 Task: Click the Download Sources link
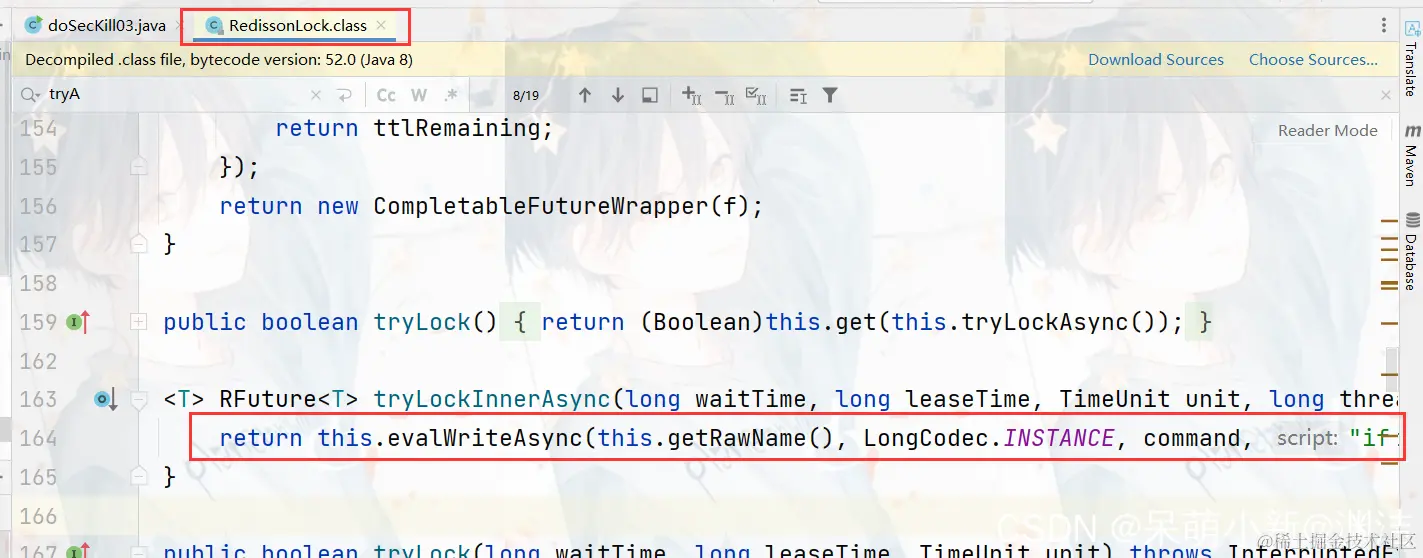(1155, 60)
